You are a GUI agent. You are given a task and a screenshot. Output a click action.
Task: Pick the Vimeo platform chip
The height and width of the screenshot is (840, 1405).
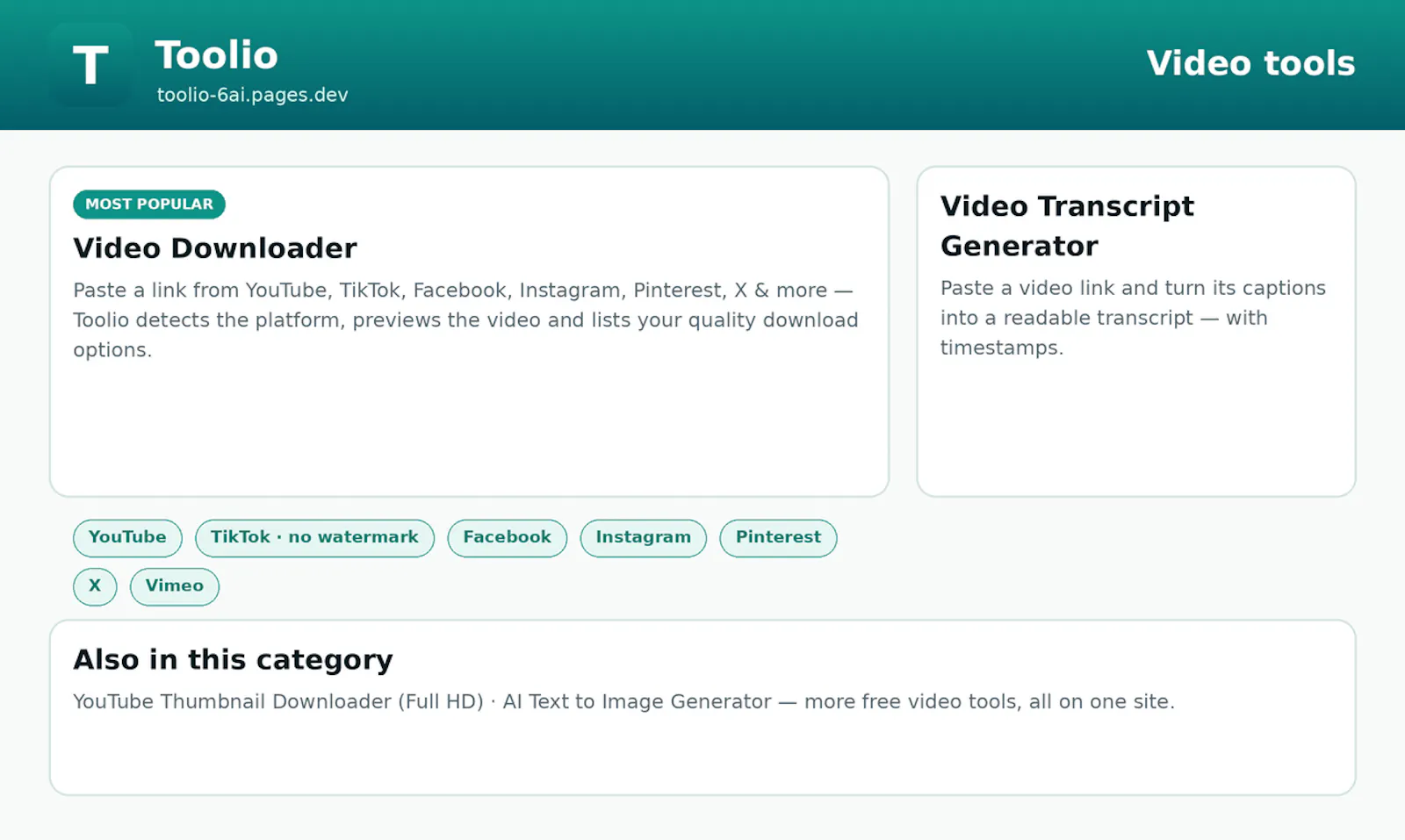175,586
